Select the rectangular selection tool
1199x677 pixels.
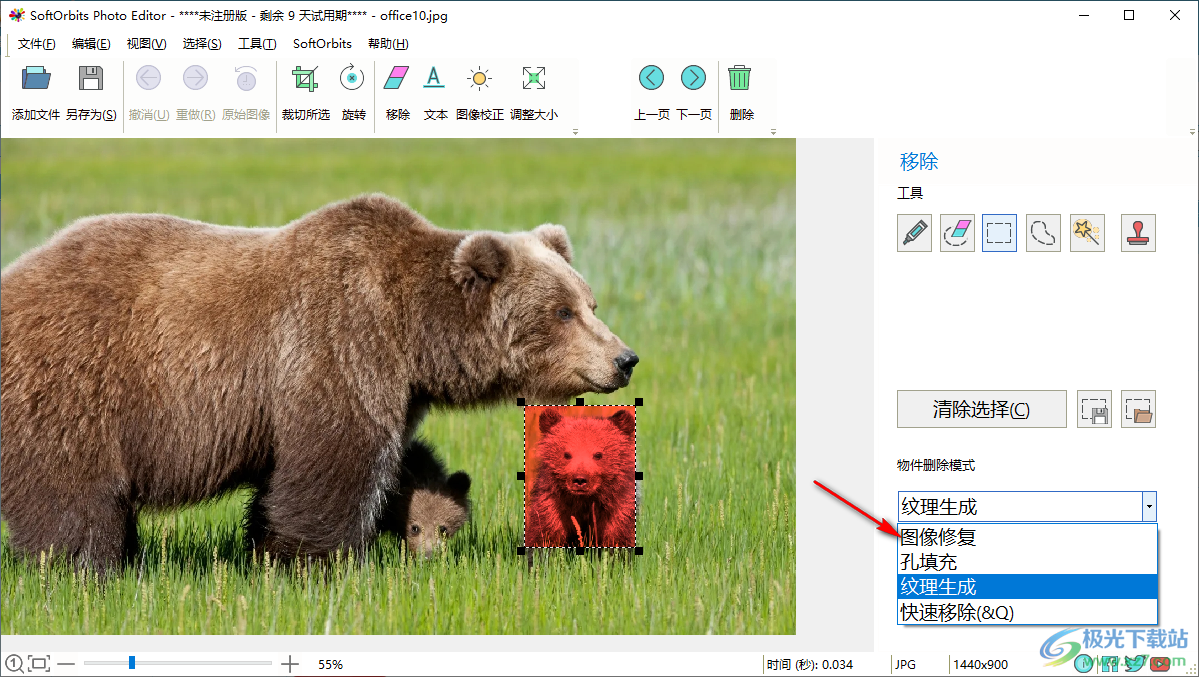999,232
